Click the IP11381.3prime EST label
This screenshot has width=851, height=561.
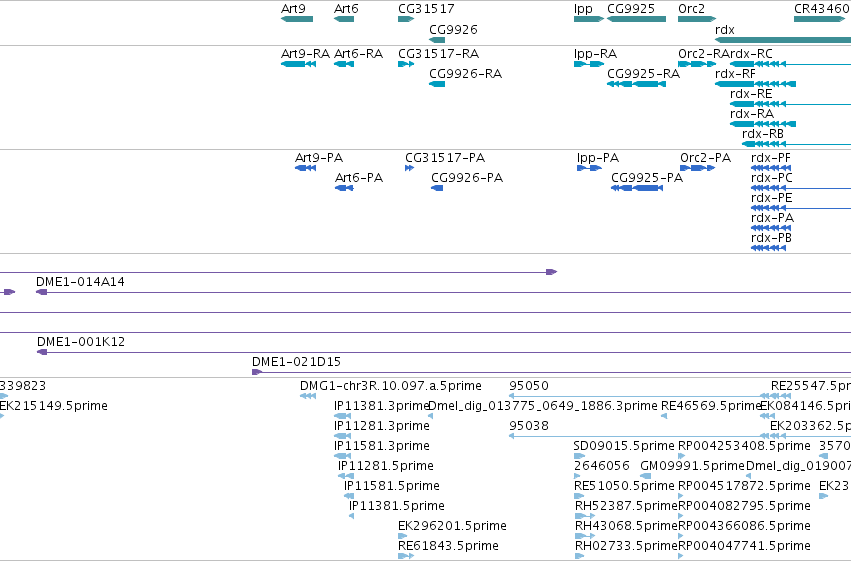[382, 406]
